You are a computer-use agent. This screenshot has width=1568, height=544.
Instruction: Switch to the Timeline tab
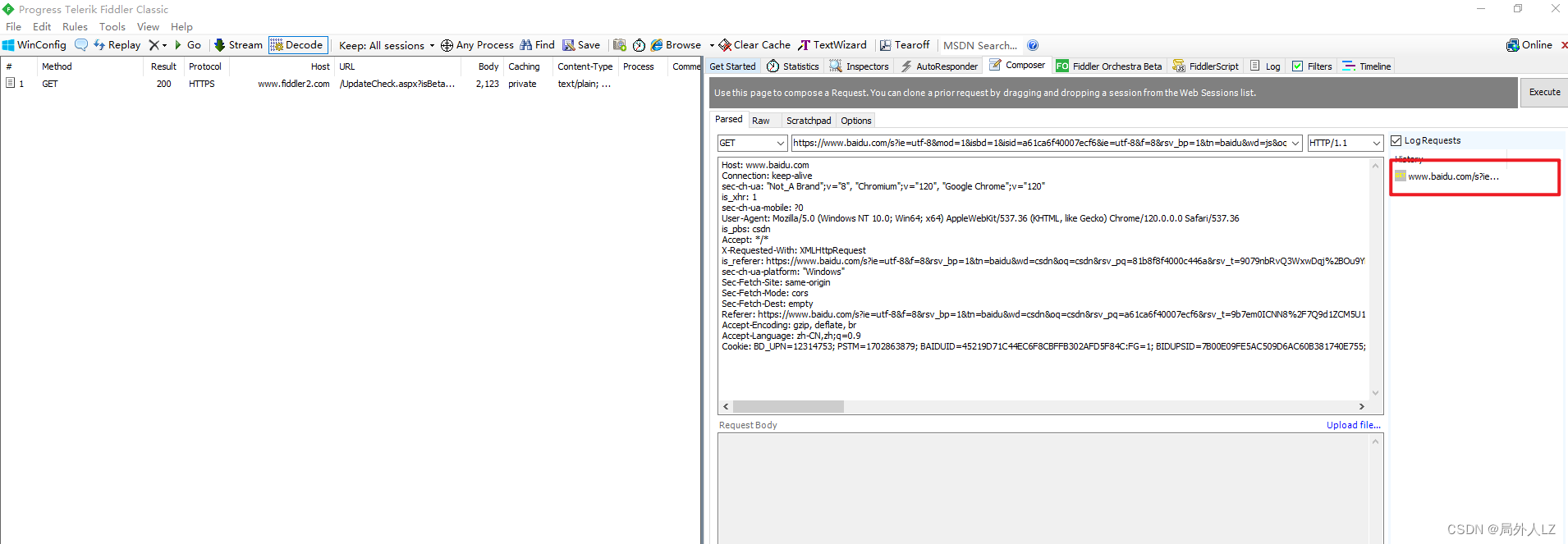click(1366, 66)
